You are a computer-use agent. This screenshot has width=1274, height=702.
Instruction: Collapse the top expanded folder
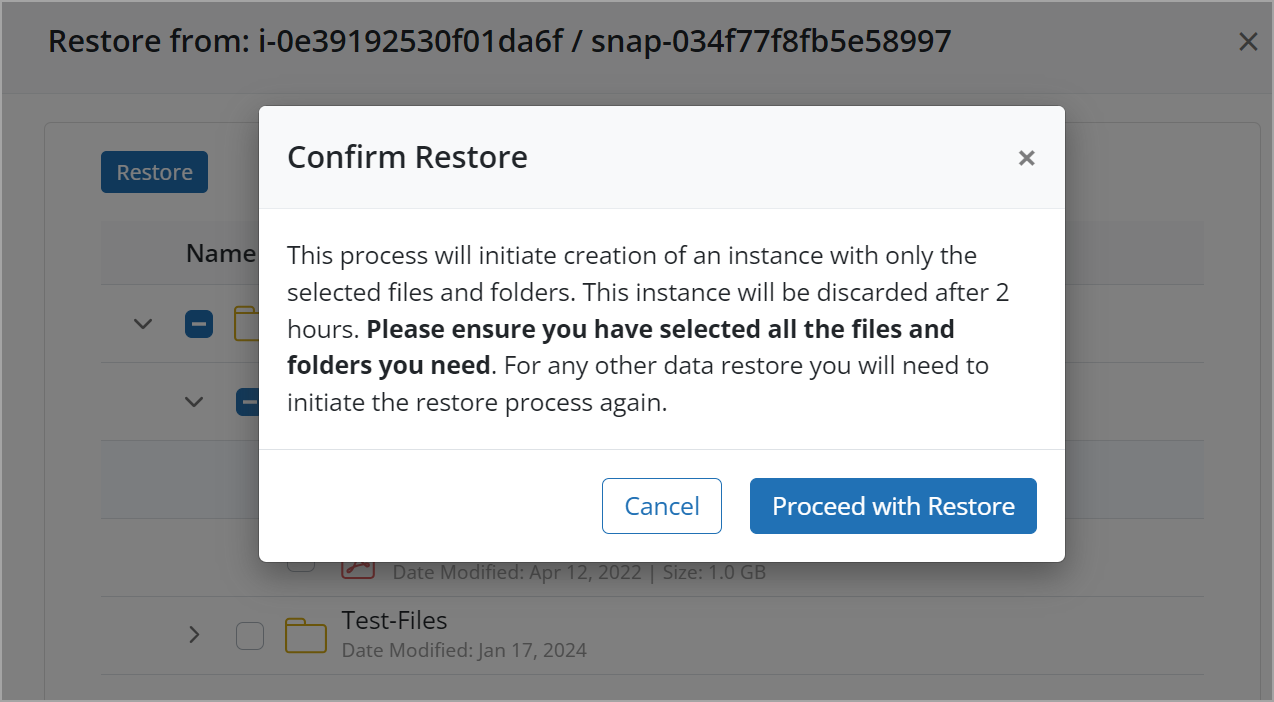[142, 323]
